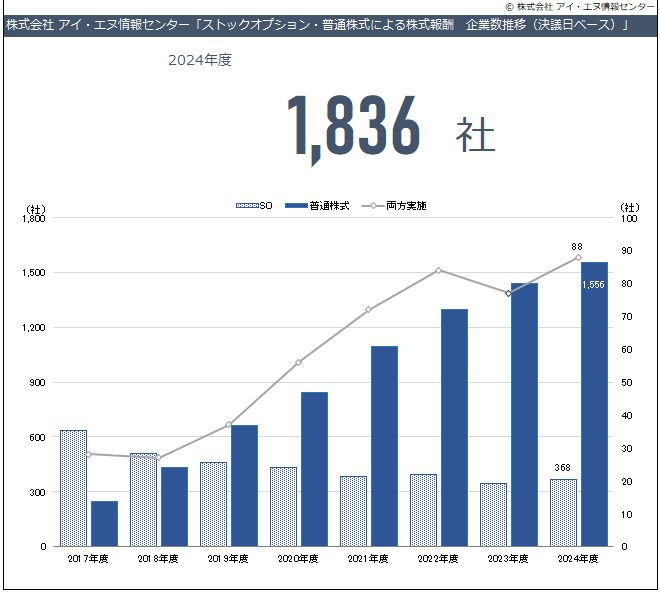The width and height of the screenshot is (660, 592).
Task: Click the 2019年度 x-axis label
Action: point(228,559)
